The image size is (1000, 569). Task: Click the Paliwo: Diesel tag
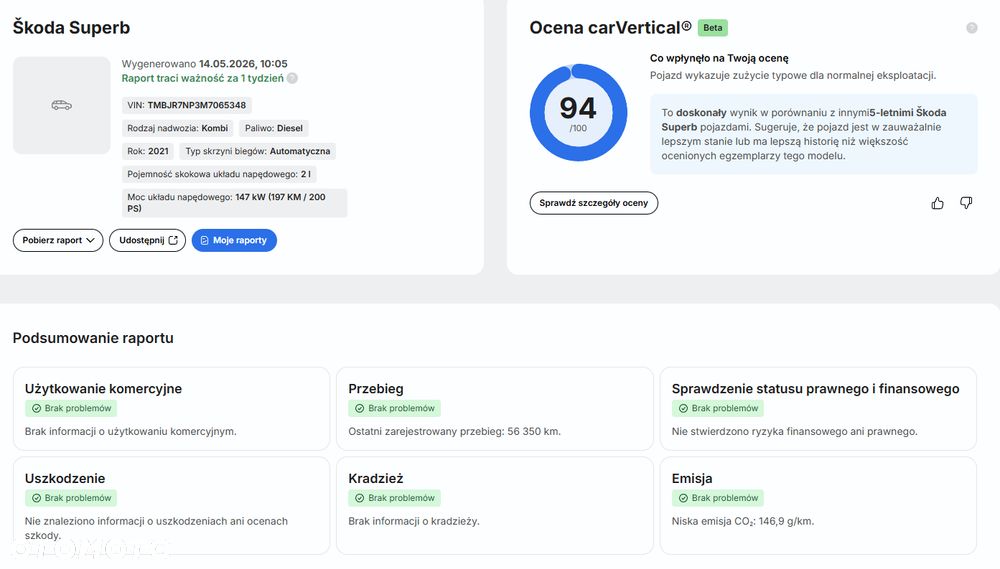[274, 128]
